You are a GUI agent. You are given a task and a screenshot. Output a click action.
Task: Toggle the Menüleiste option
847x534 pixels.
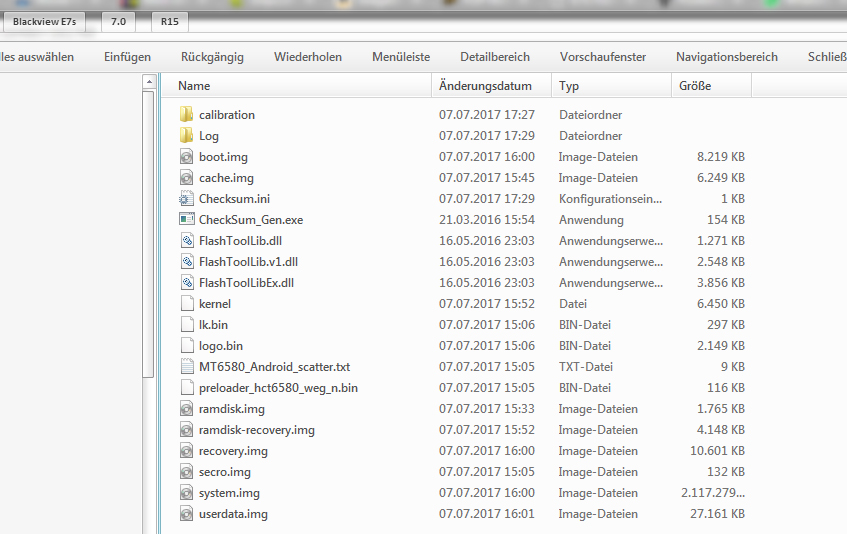point(401,57)
